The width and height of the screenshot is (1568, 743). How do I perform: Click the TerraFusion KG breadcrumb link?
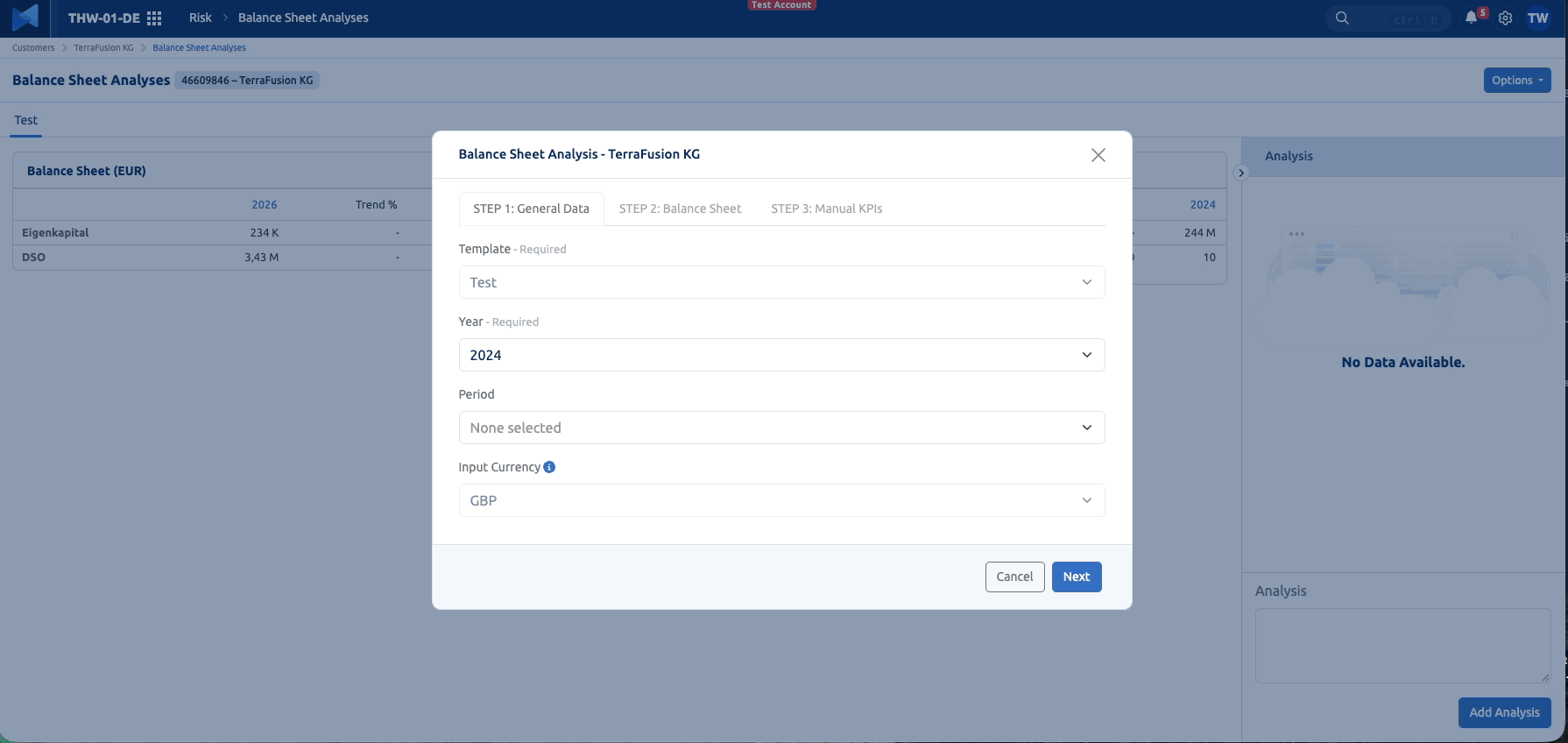coord(103,48)
